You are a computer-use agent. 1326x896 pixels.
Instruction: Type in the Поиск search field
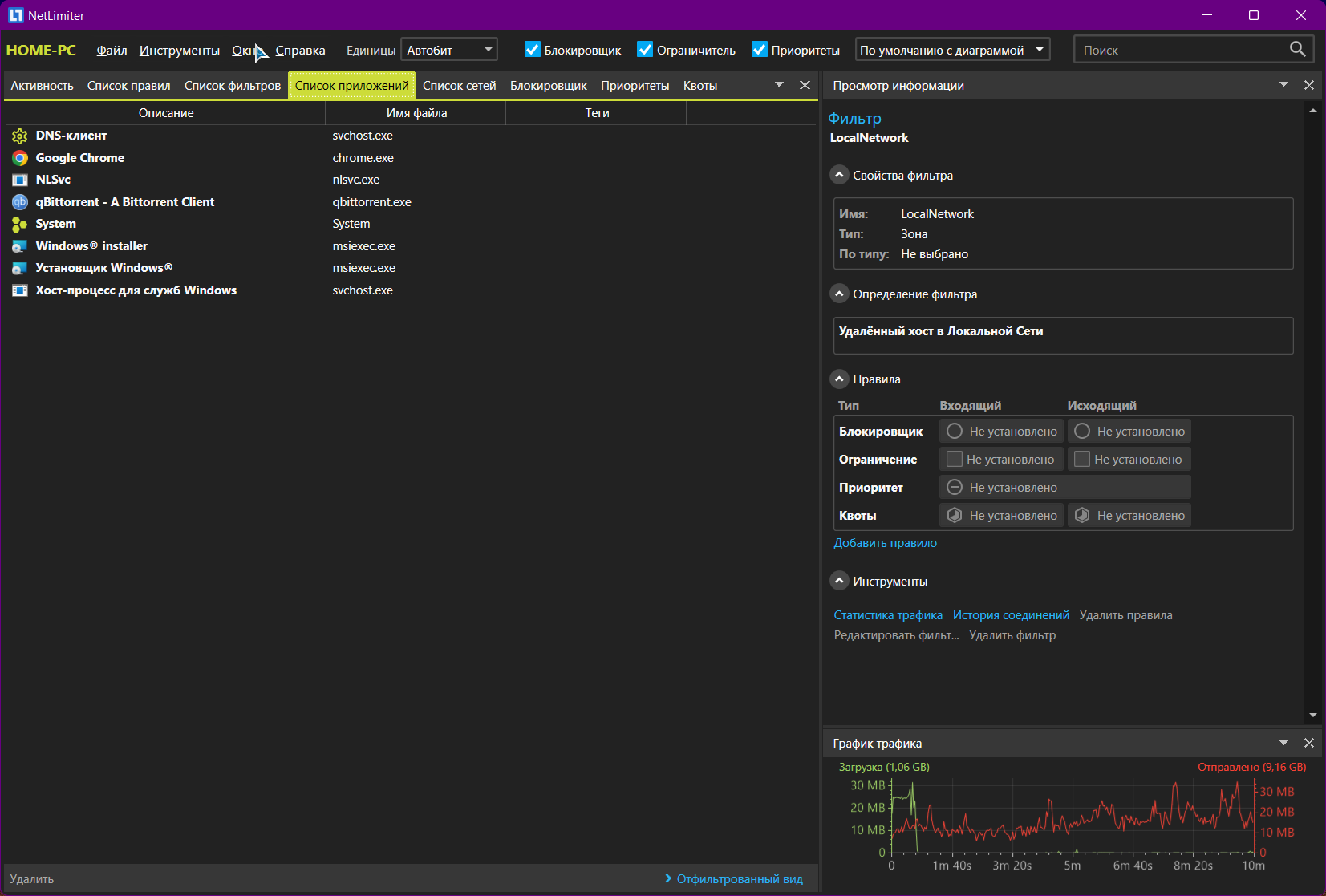(x=1179, y=50)
